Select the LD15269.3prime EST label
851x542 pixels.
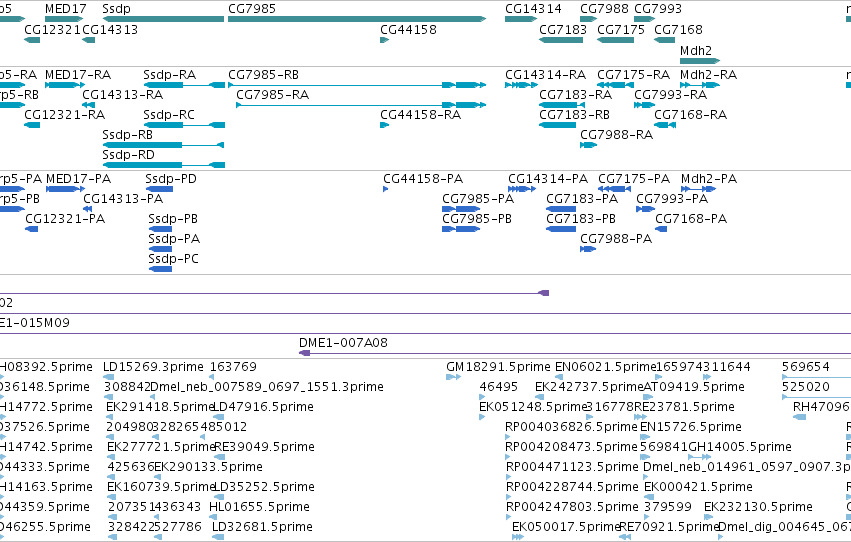(153, 367)
